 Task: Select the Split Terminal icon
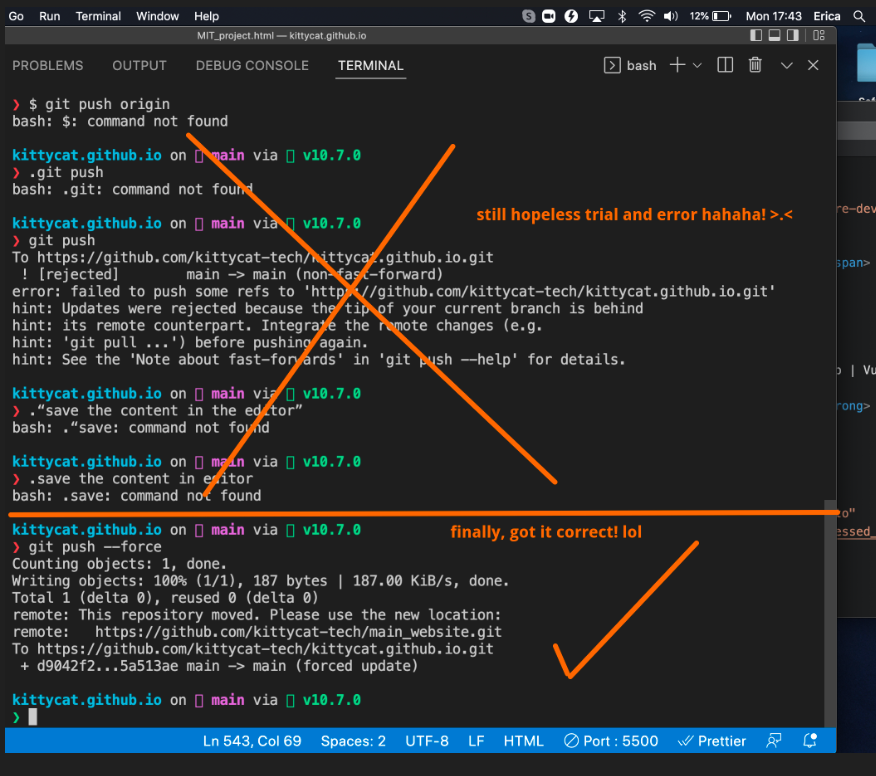pos(723,65)
